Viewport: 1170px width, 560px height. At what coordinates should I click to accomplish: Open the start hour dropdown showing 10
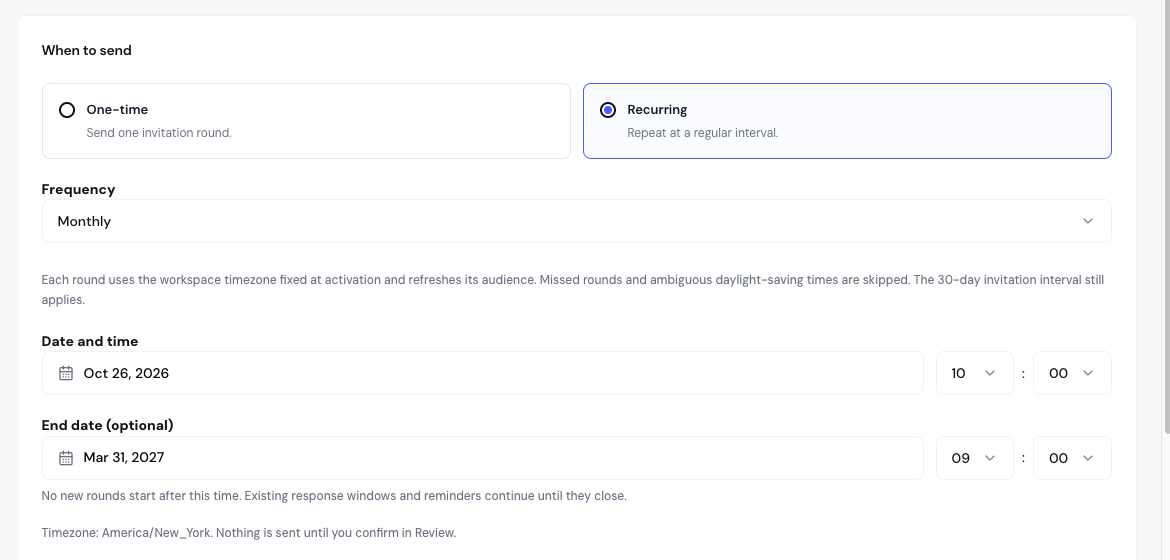(975, 373)
